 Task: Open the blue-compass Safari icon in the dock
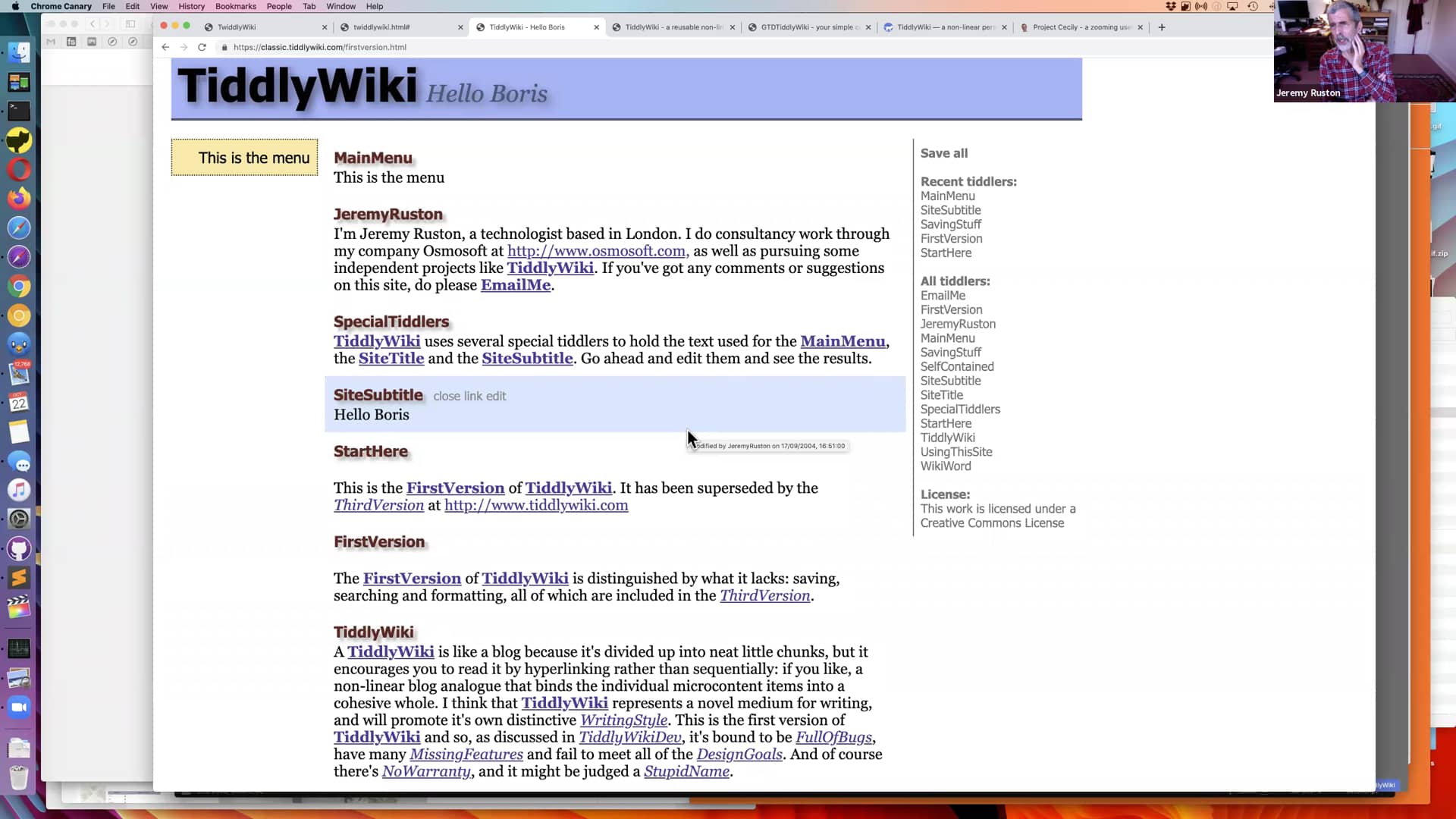[x=19, y=227]
